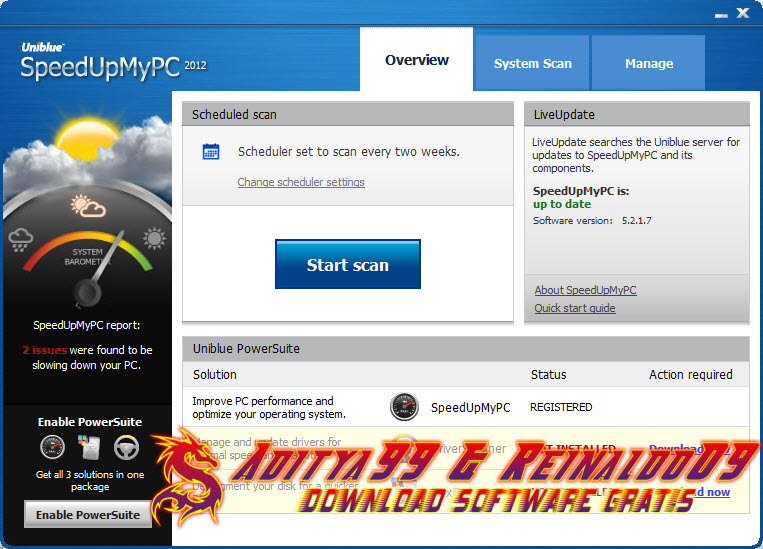Image resolution: width=763 pixels, height=549 pixels.
Task: Click the Uniblue SpeedUpMyPC 2012 logo
Action: point(113,61)
